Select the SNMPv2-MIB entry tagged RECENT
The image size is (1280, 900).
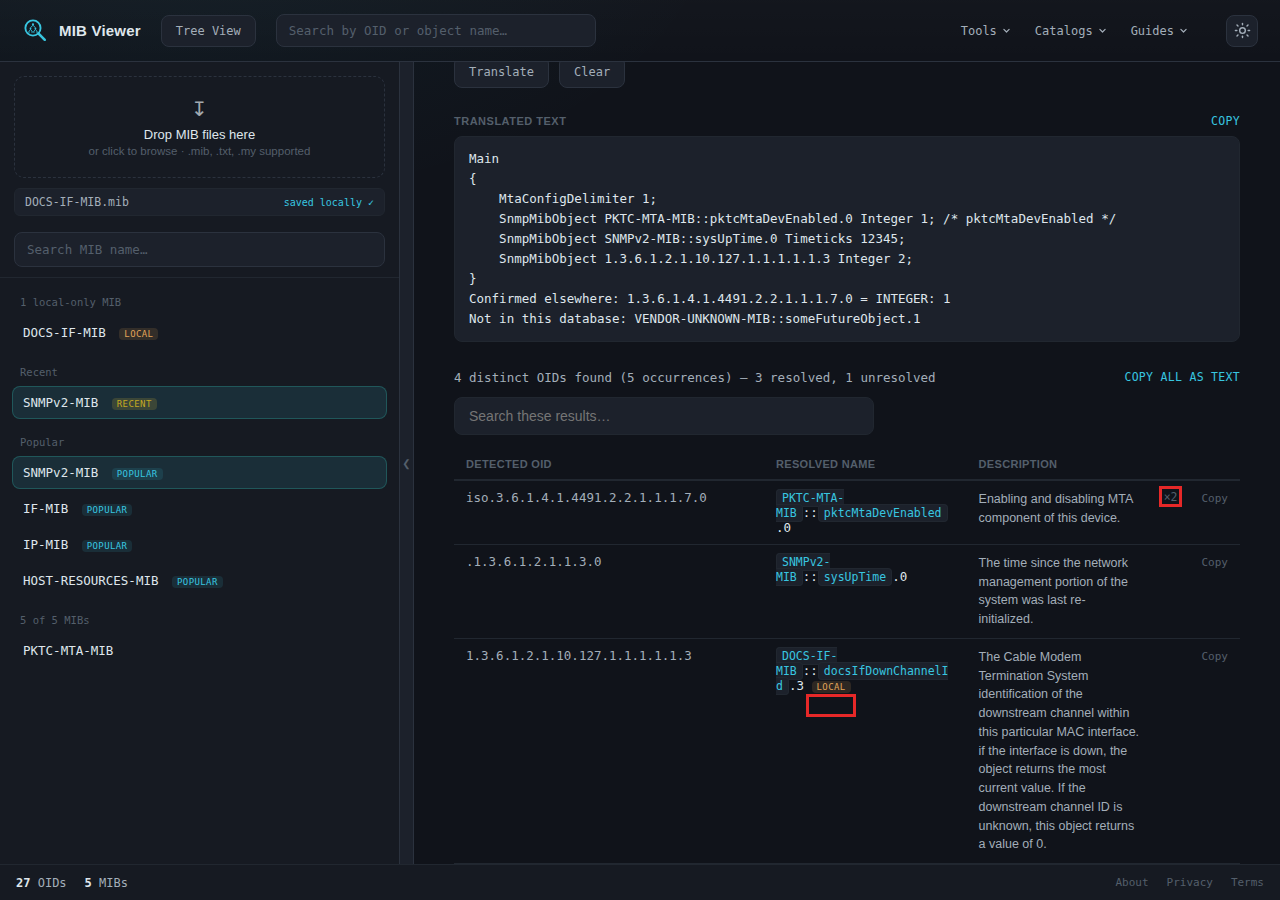[x=199, y=403]
